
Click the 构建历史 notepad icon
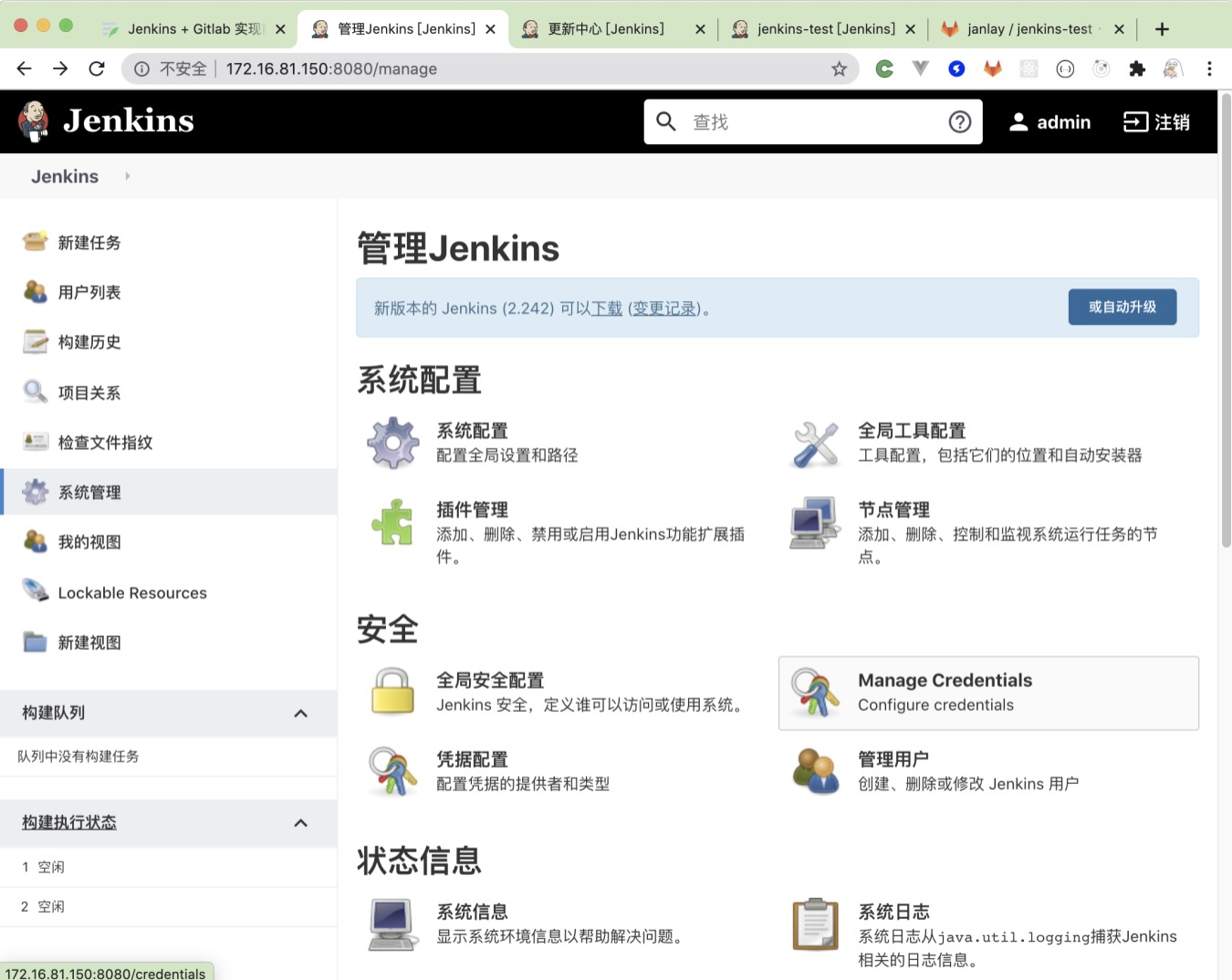36,341
